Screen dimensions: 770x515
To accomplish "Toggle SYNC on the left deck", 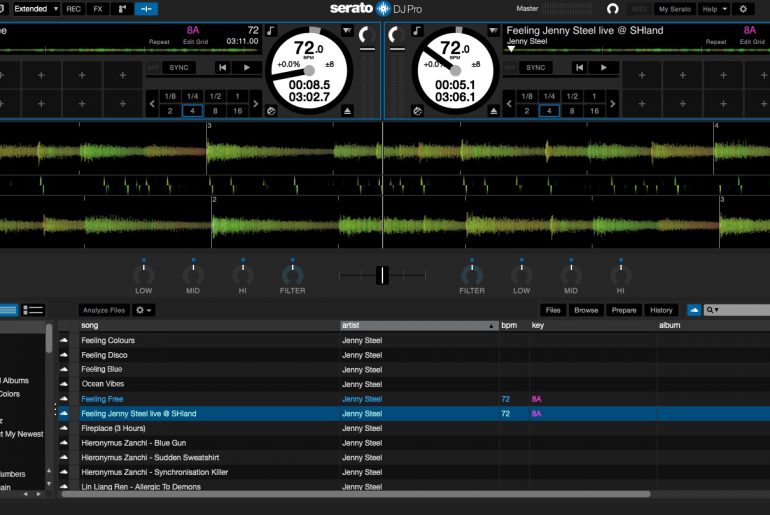I will click(179, 68).
